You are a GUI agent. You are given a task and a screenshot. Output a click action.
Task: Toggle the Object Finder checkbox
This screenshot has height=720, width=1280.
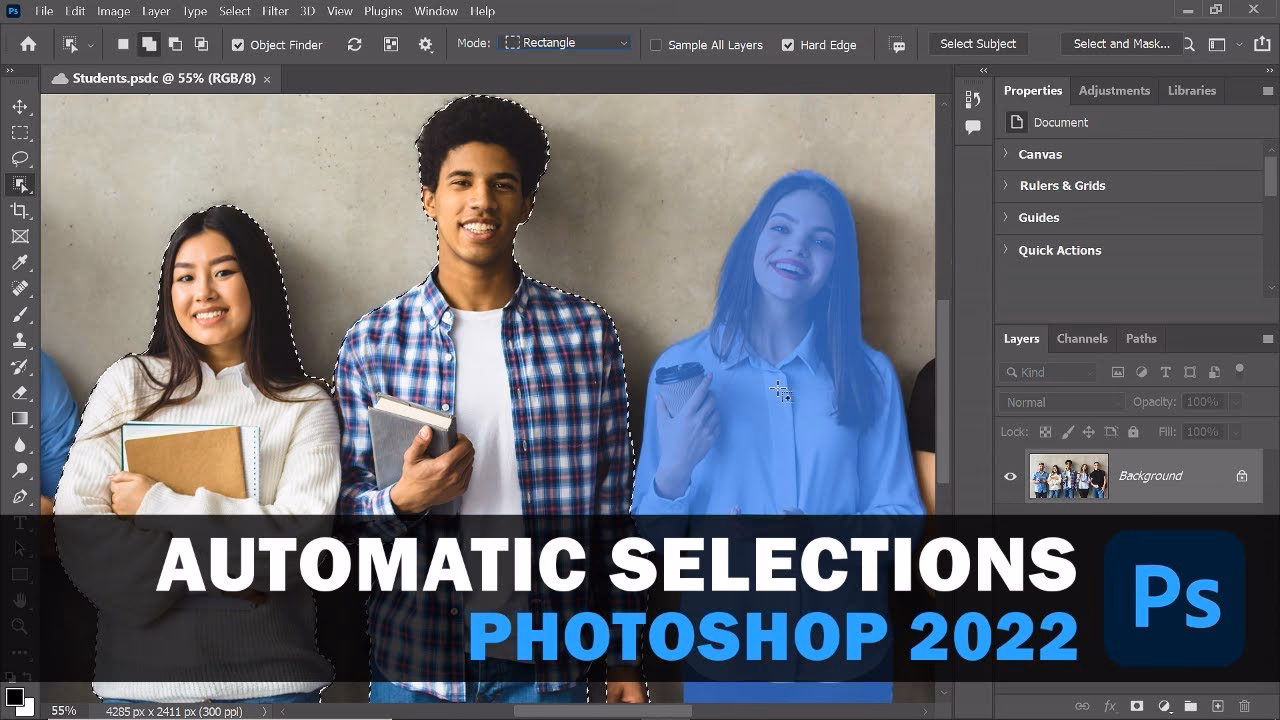click(238, 44)
